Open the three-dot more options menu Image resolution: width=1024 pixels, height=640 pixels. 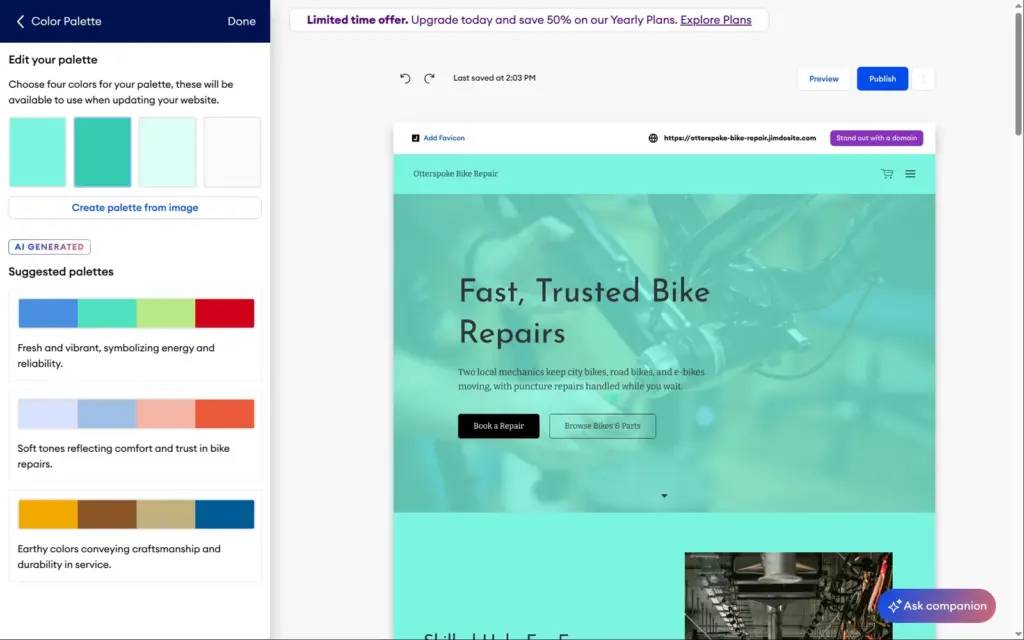pos(923,79)
